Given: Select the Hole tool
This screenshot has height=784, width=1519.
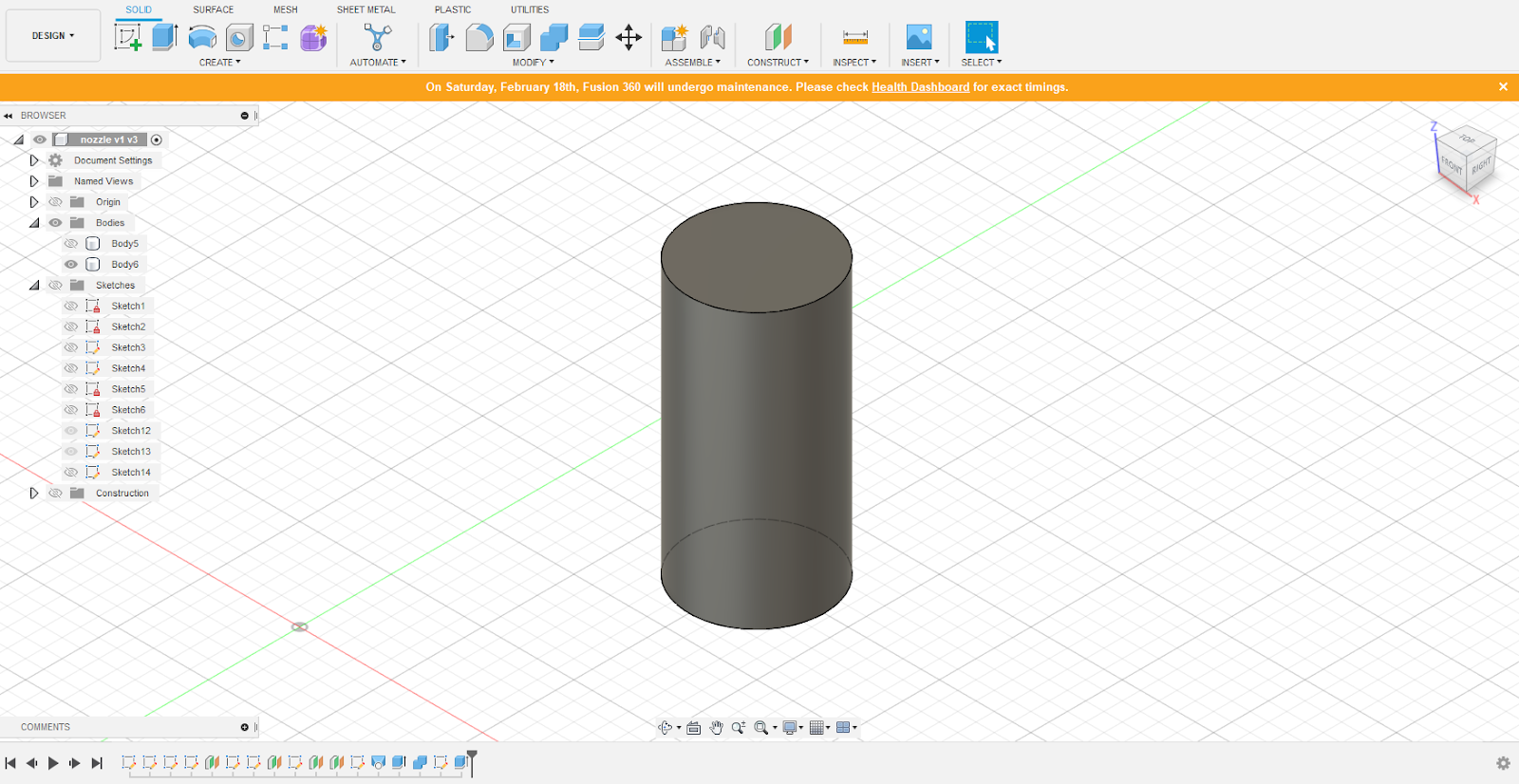Looking at the screenshot, I should click(x=239, y=37).
